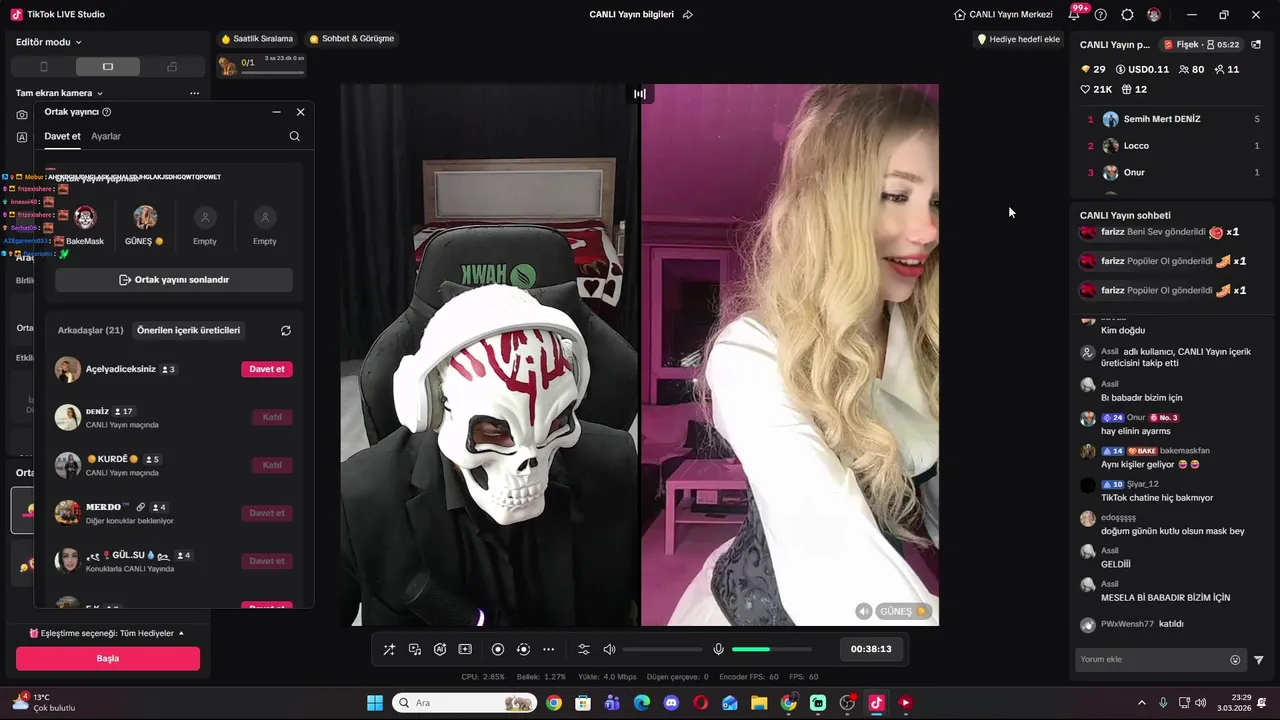Screen dimensions: 1280x720
Task: Open the Windows Start menu
Action: point(375,703)
